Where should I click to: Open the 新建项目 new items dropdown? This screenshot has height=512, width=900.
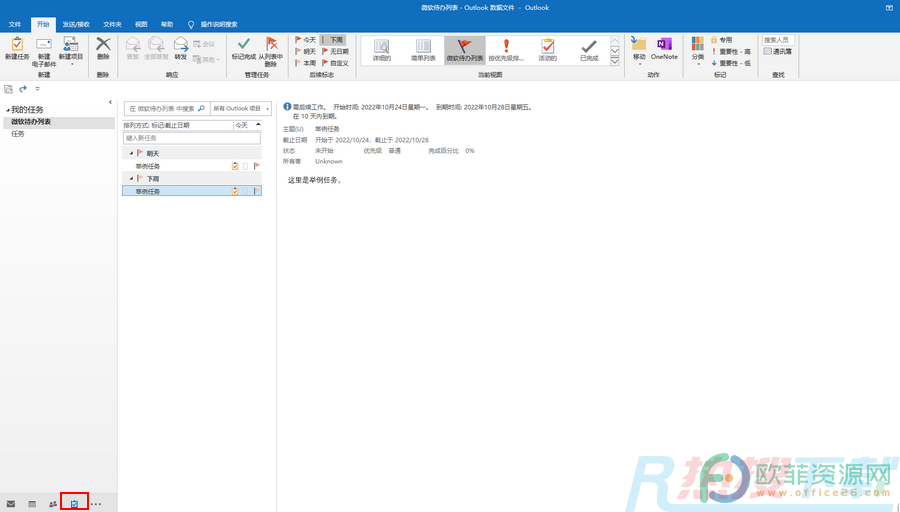(71, 51)
